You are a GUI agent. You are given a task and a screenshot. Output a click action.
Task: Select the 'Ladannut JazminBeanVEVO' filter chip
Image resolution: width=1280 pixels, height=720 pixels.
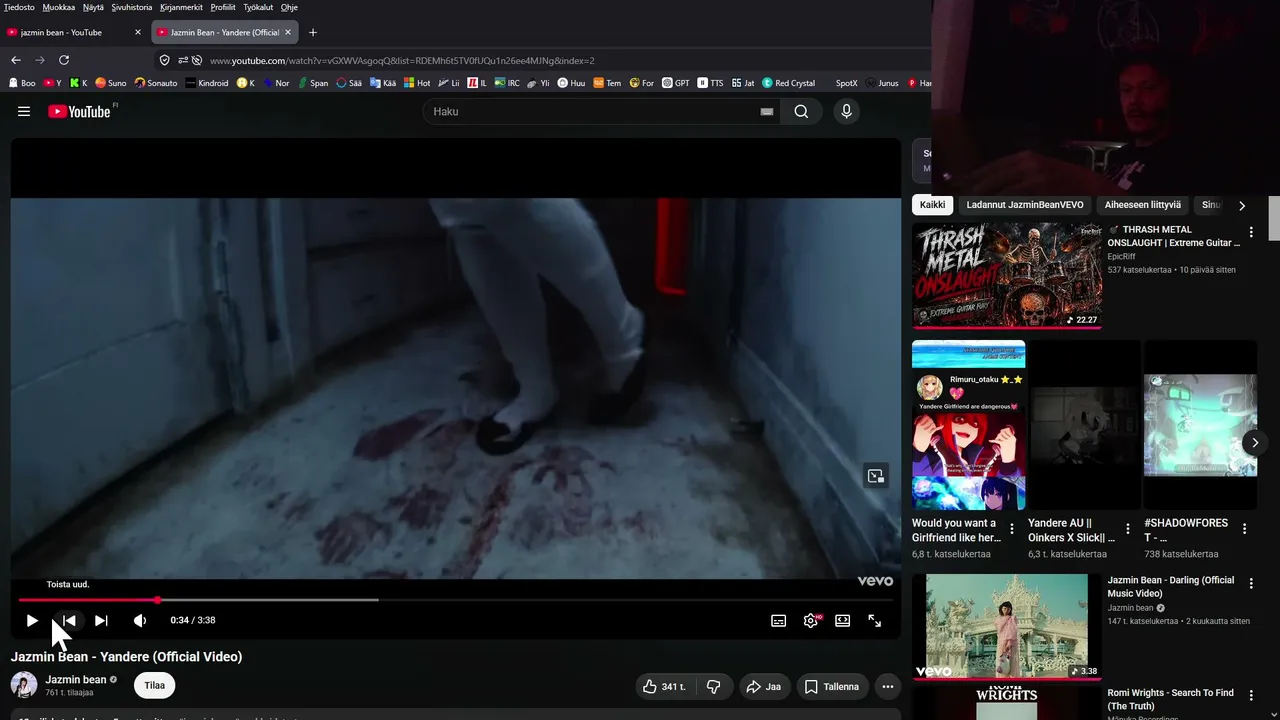[1025, 205]
